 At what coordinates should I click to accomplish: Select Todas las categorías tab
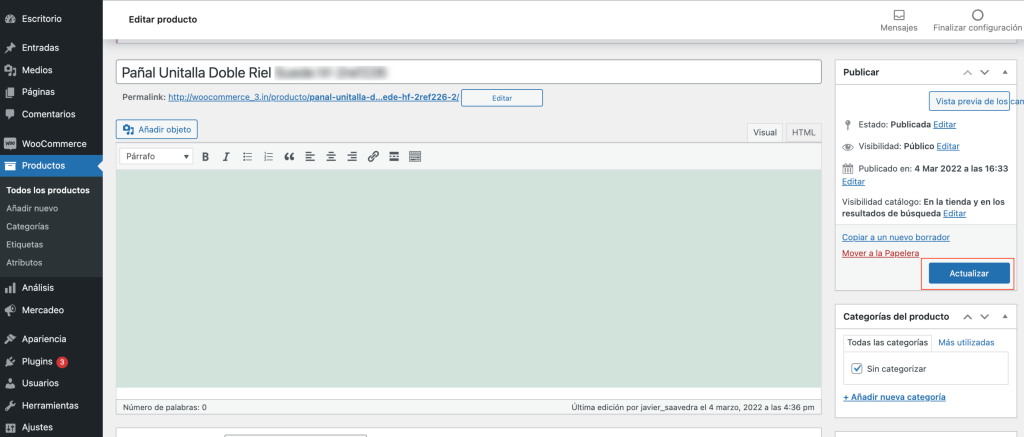coord(887,342)
